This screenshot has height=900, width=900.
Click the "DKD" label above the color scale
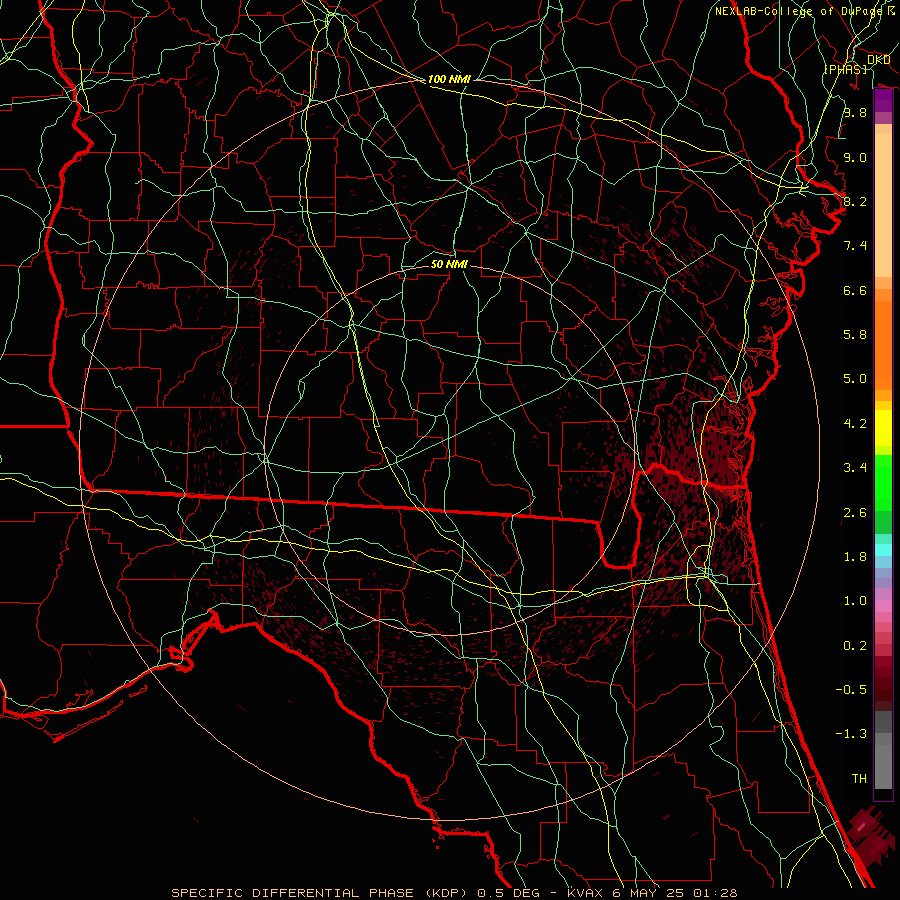pos(878,60)
